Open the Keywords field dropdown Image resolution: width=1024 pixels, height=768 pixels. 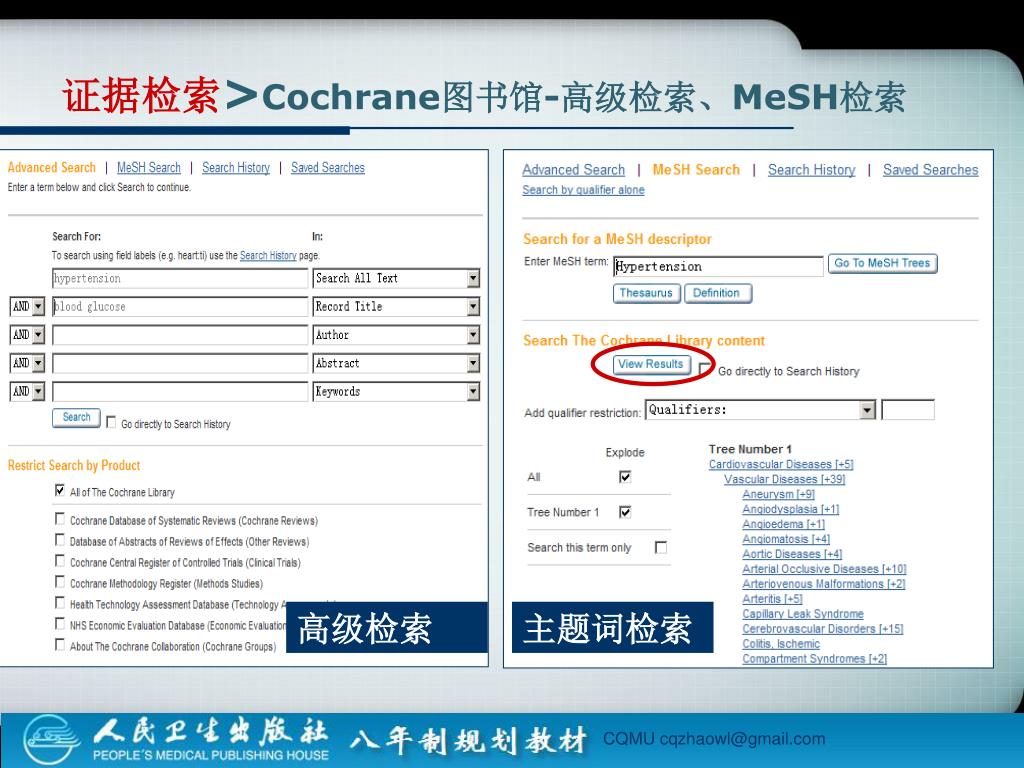click(396, 392)
